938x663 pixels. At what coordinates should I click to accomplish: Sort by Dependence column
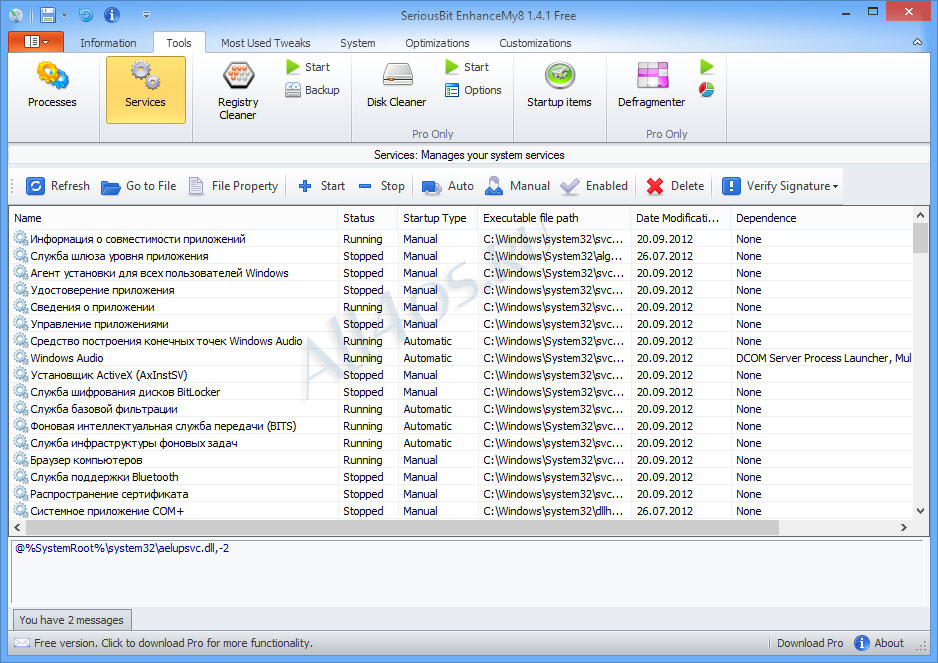822,218
